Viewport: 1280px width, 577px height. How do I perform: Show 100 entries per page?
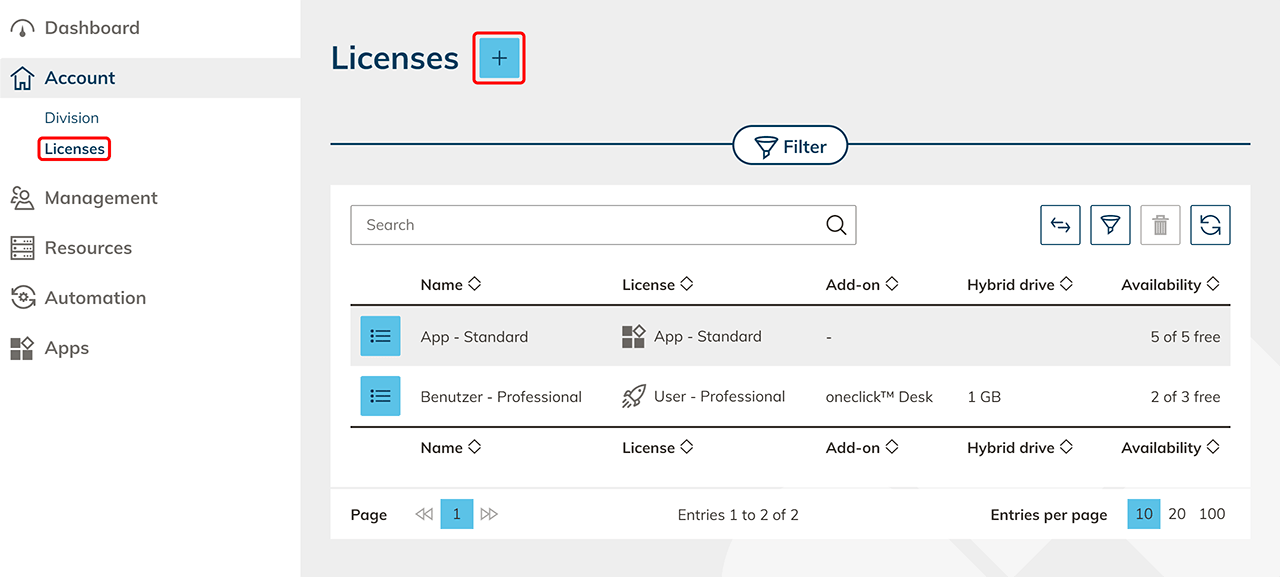[x=1212, y=514]
